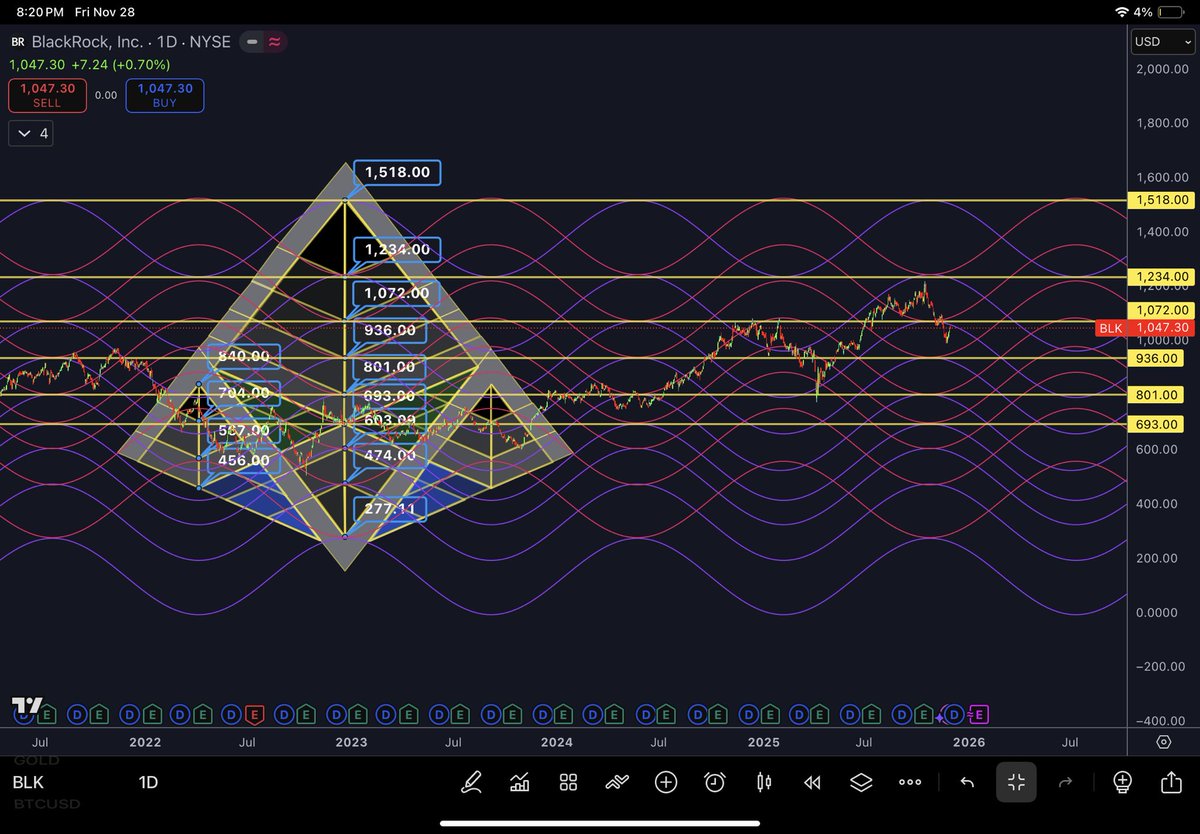Tap the grey minus pill beside NYSE
This screenshot has height=834, width=1200.
click(x=251, y=42)
